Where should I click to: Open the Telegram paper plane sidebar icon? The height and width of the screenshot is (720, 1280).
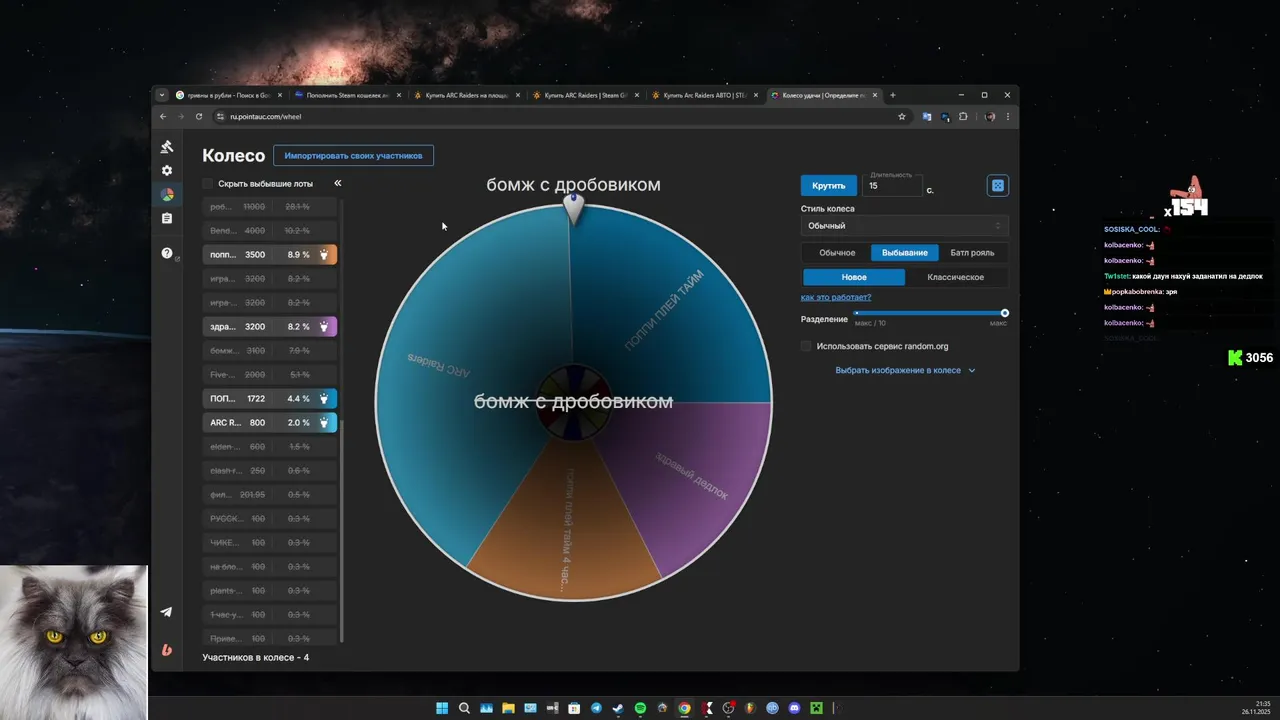tap(166, 612)
